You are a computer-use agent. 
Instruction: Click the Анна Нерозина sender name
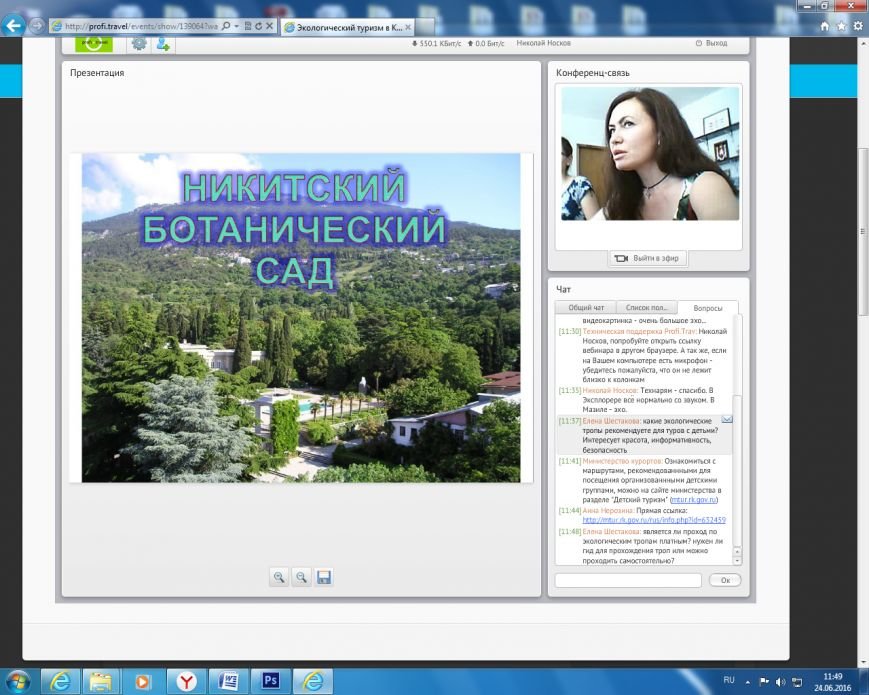pos(608,510)
